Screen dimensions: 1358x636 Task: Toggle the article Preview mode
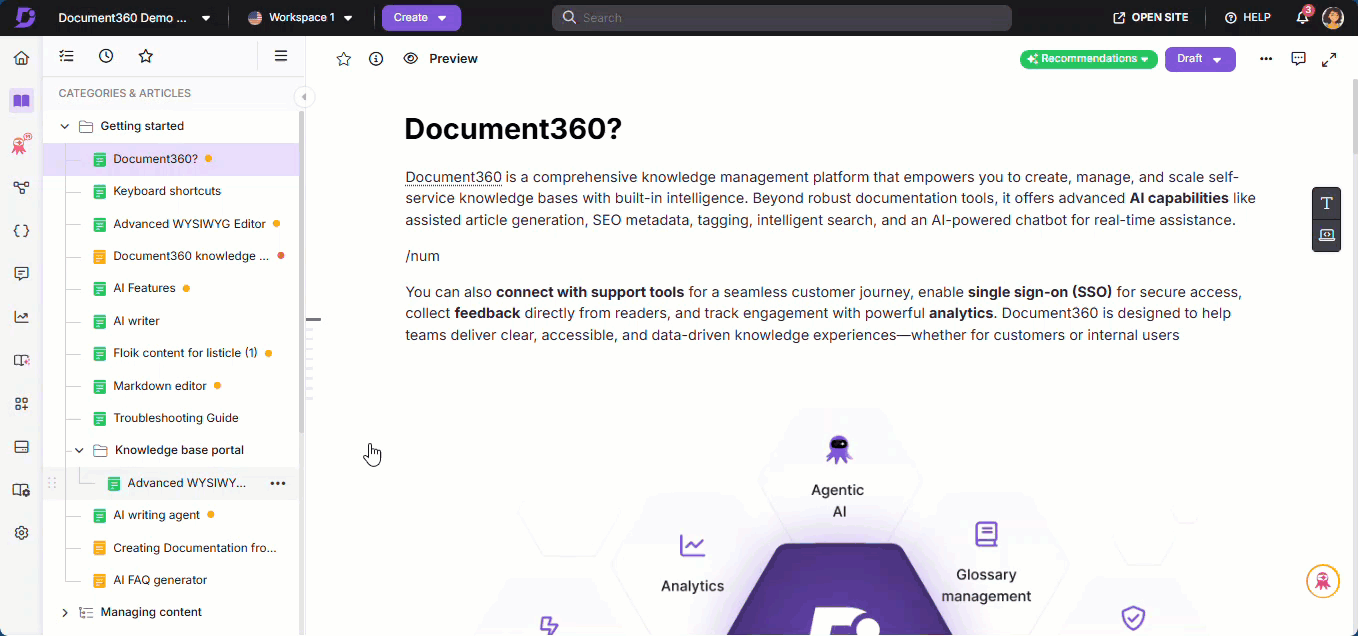point(441,59)
